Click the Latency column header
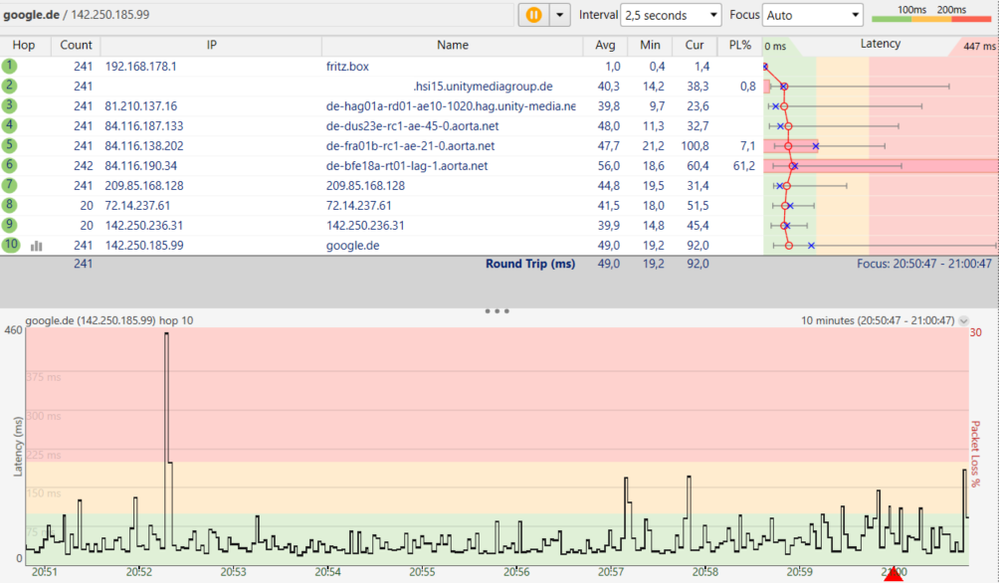 [879, 44]
